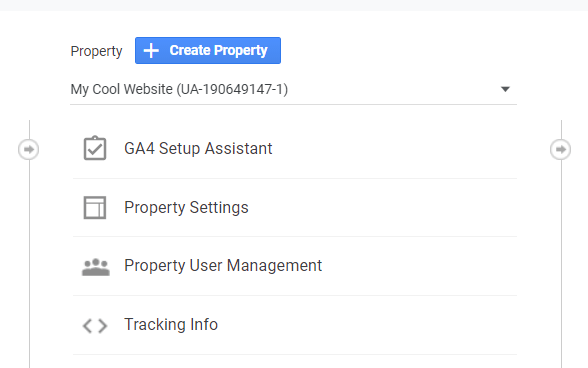Image resolution: width=588 pixels, height=368 pixels.
Task: Click the left circular arrow column icon
Action: click(x=28, y=149)
